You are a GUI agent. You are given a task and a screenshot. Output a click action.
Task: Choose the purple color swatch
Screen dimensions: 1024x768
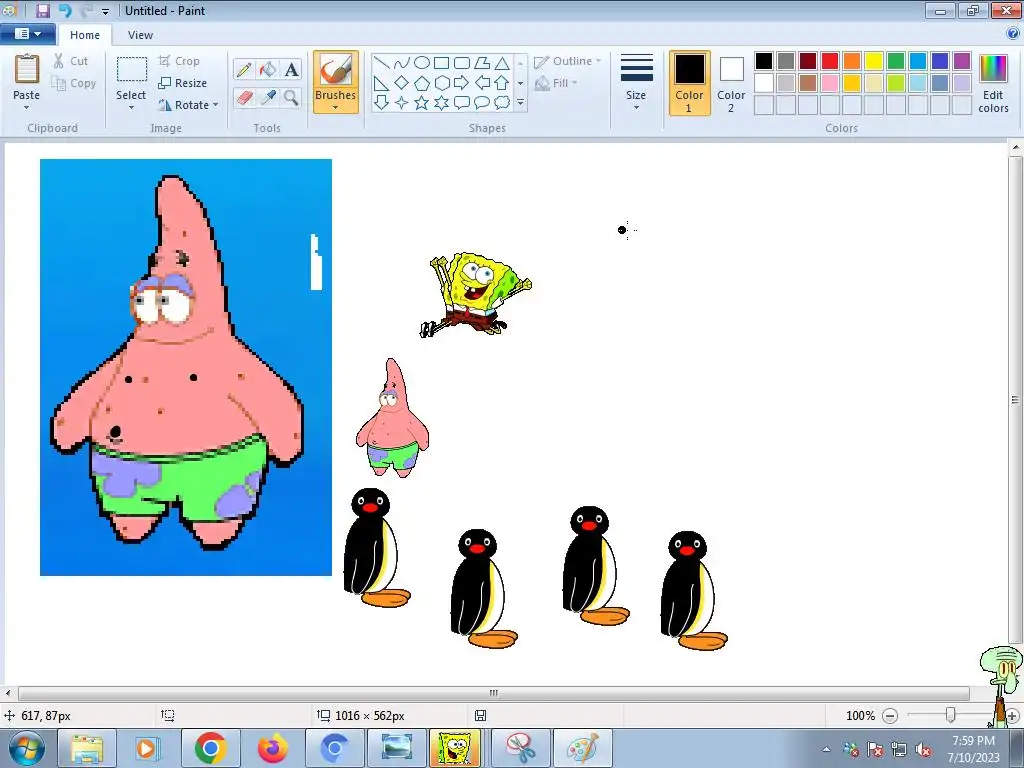point(962,61)
